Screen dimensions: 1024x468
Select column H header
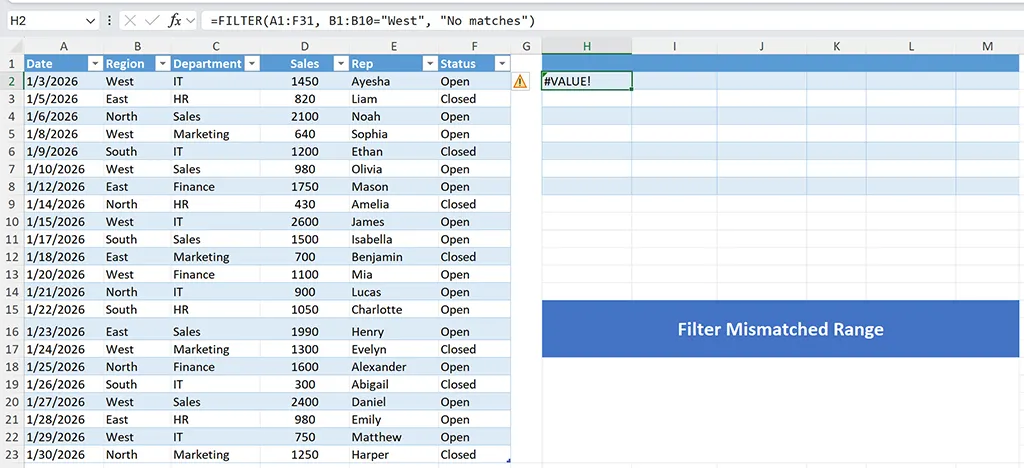[586, 46]
